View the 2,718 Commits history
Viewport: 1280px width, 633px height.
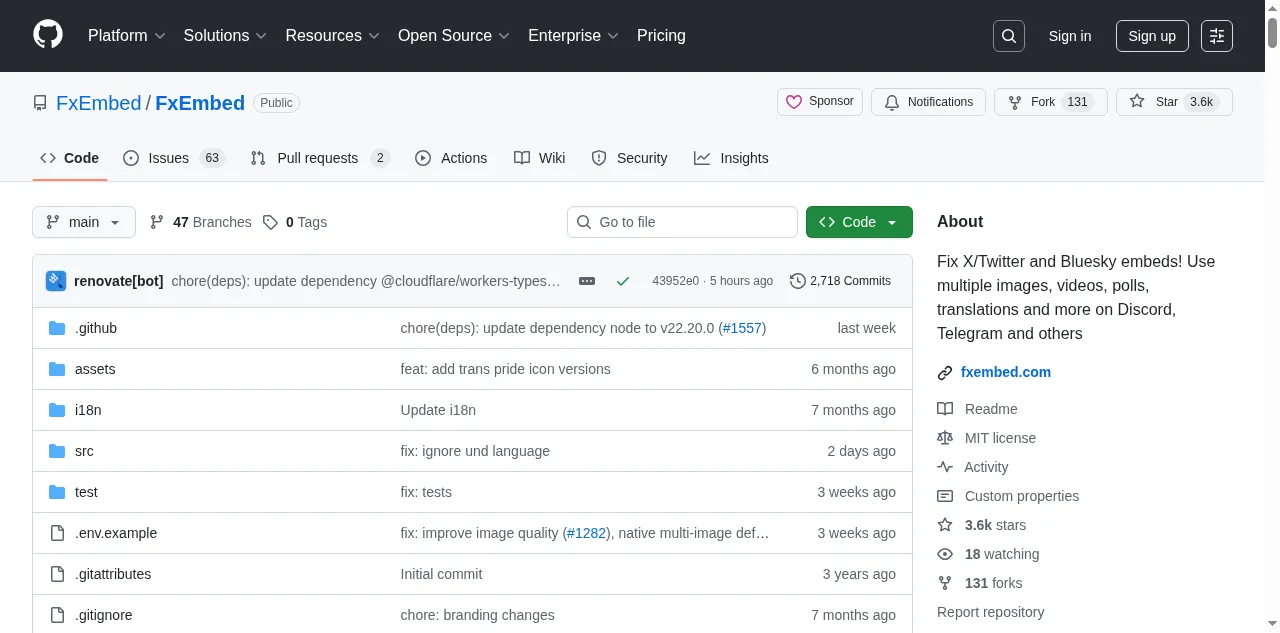[x=840, y=281]
